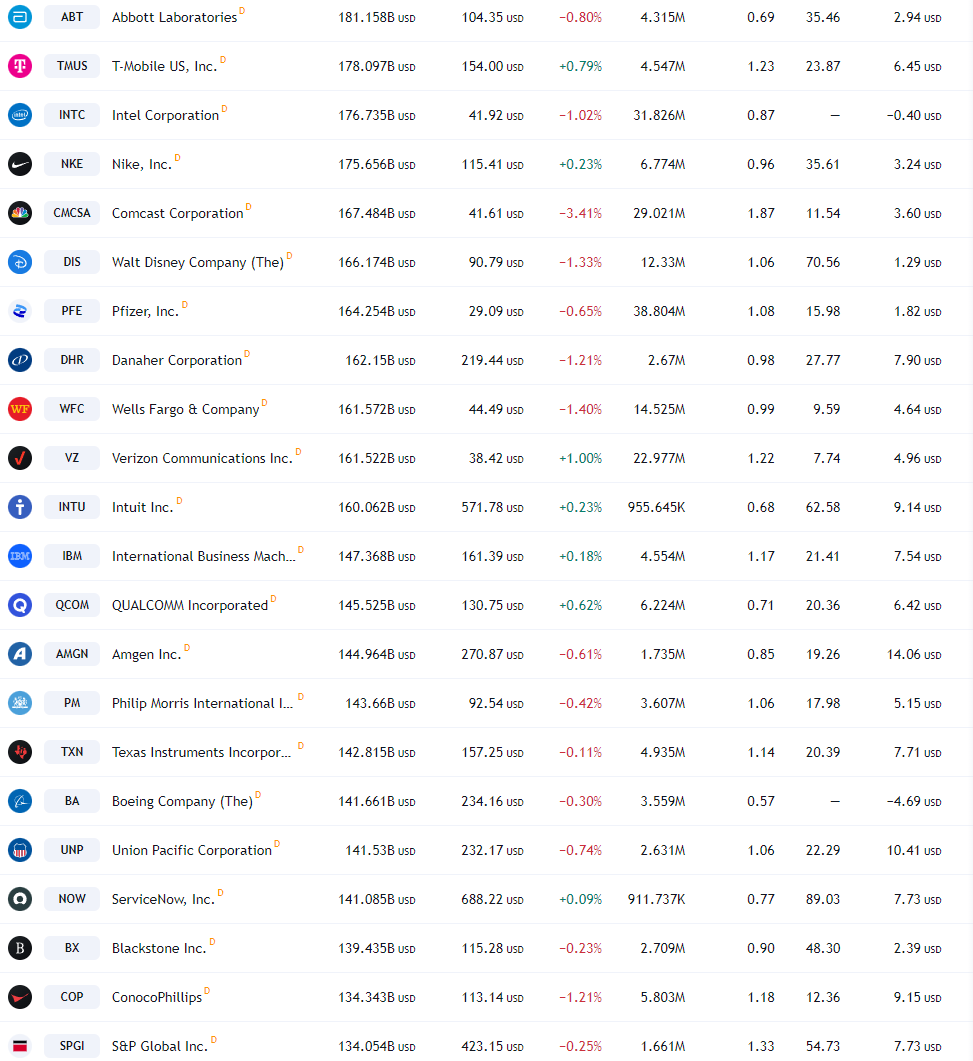
Task: Click the Intel Corporation logo icon
Action: 20,115
